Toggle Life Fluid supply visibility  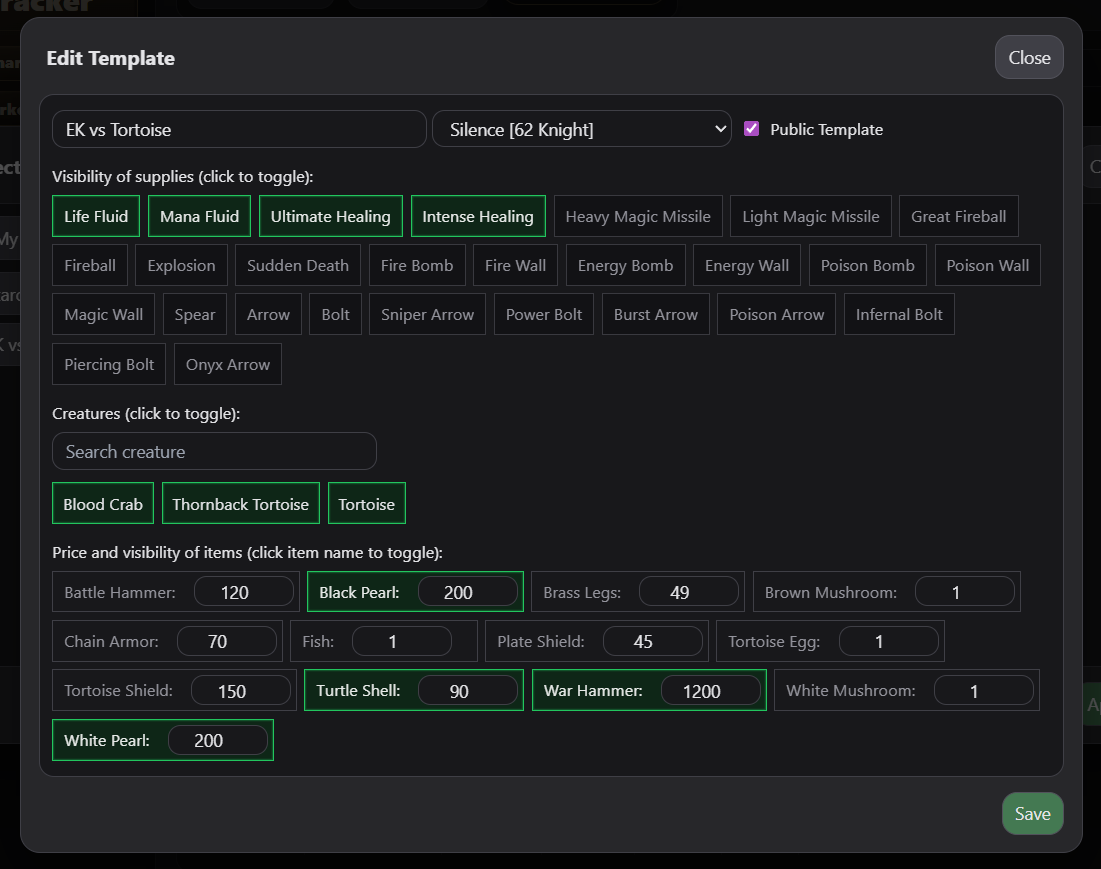[x=96, y=216]
